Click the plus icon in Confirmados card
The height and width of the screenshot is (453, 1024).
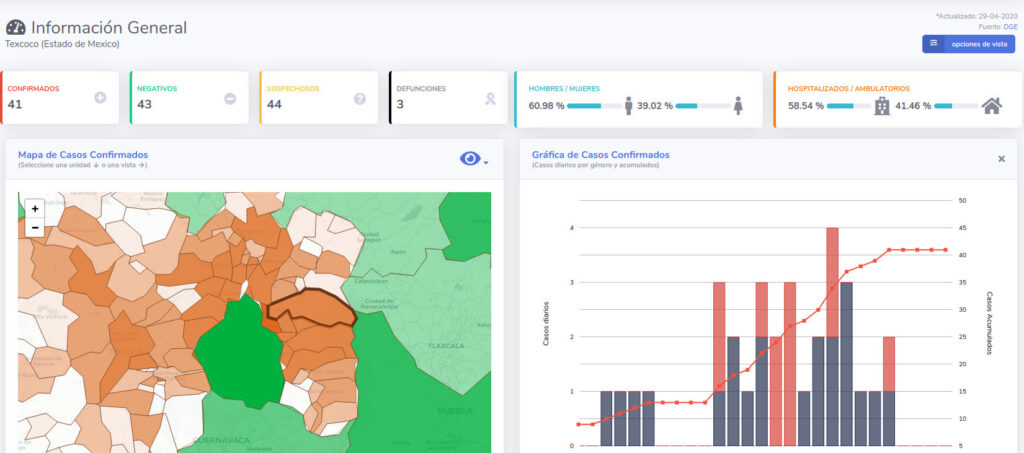click(100, 98)
